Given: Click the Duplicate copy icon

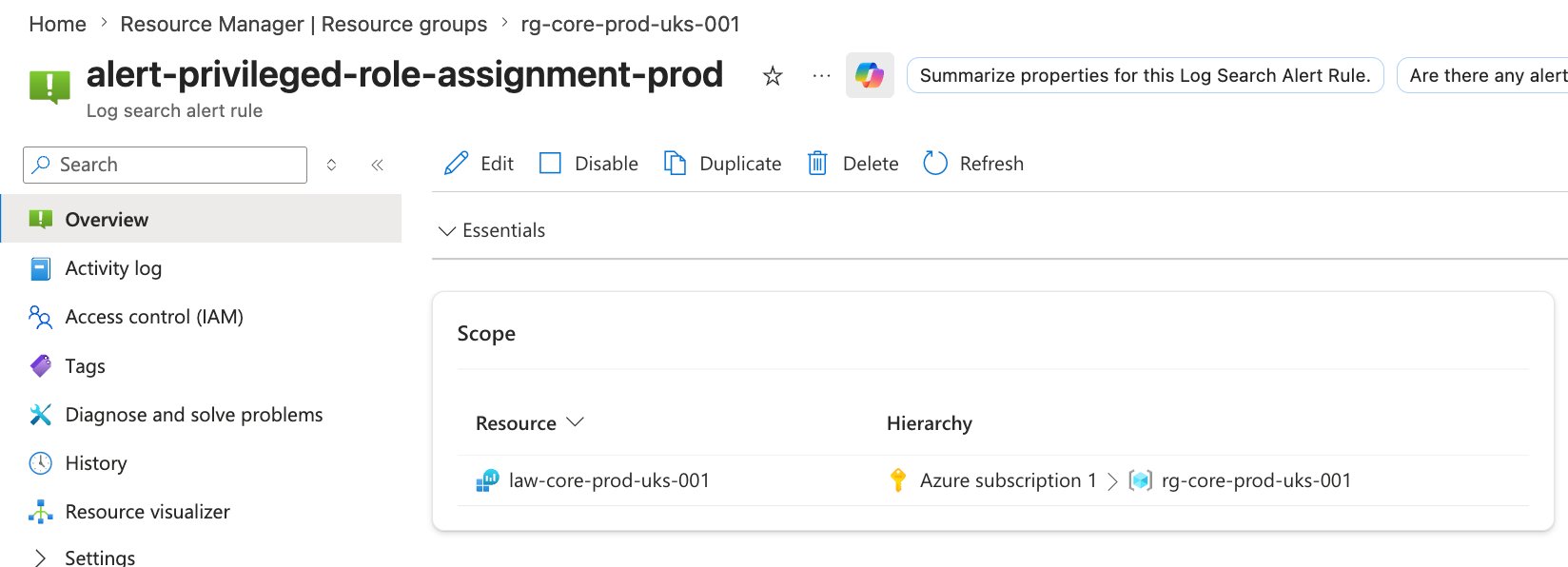Looking at the screenshot, I should (x=675, y=164).
